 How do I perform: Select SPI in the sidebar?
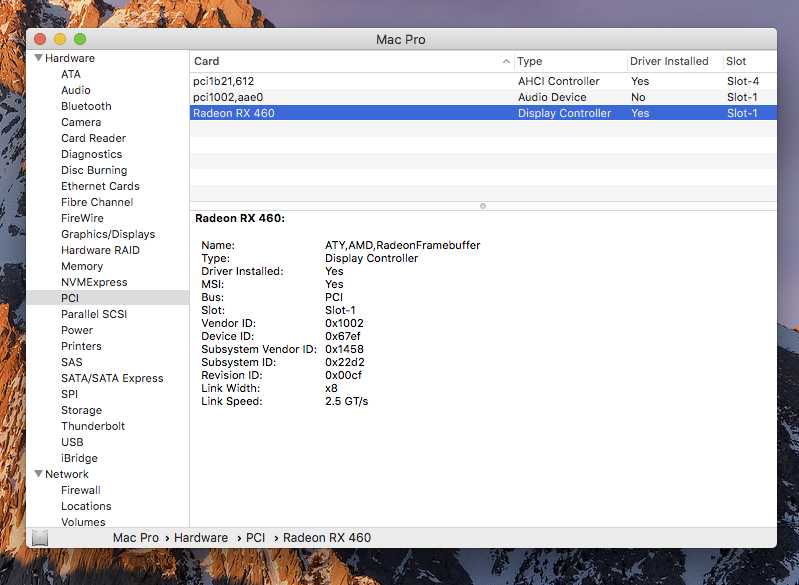click(69, 394)
